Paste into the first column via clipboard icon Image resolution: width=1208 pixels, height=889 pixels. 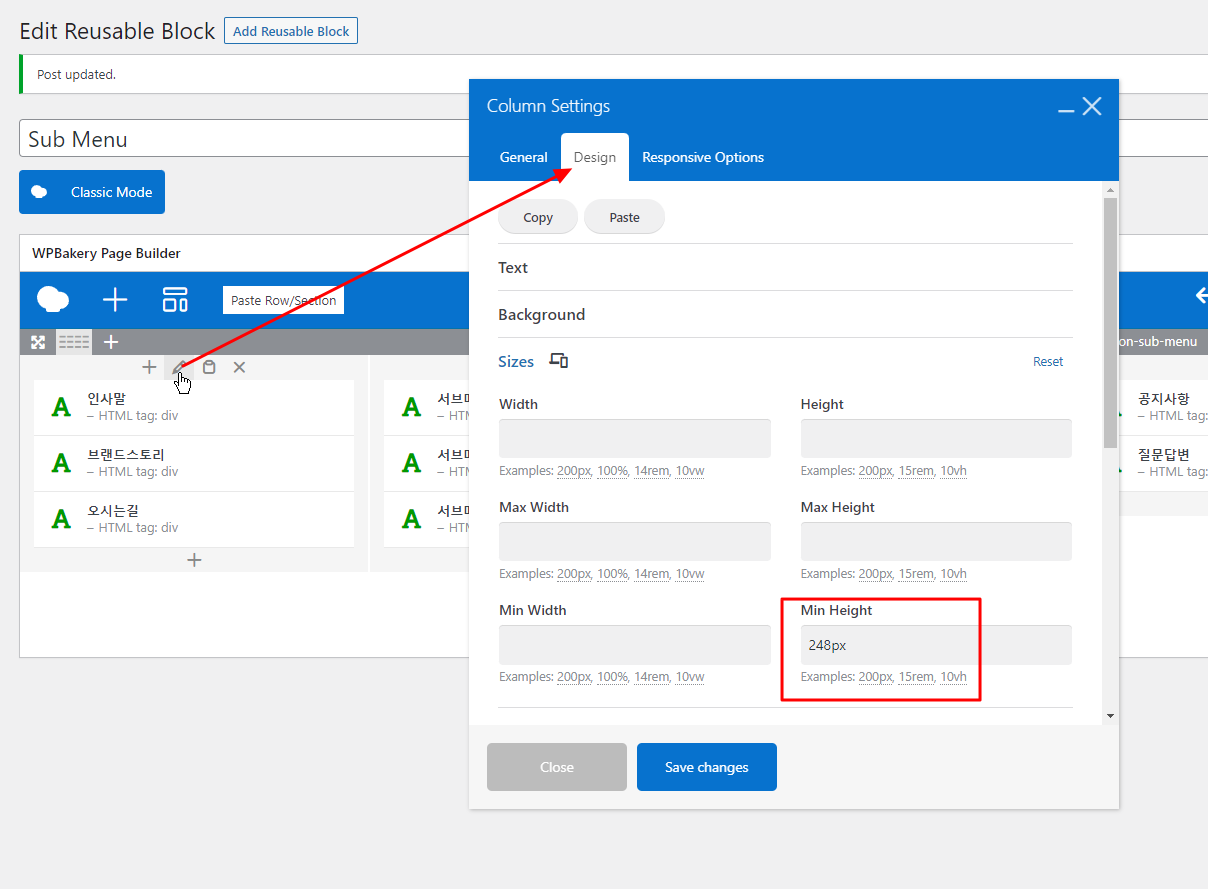click(209, 367)
